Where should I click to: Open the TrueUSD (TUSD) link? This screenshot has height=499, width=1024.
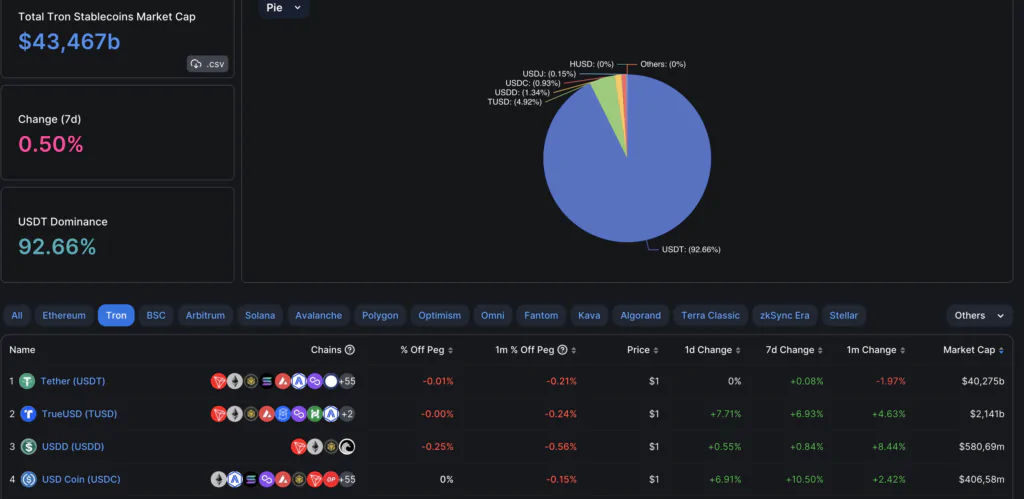coord(79,413)
